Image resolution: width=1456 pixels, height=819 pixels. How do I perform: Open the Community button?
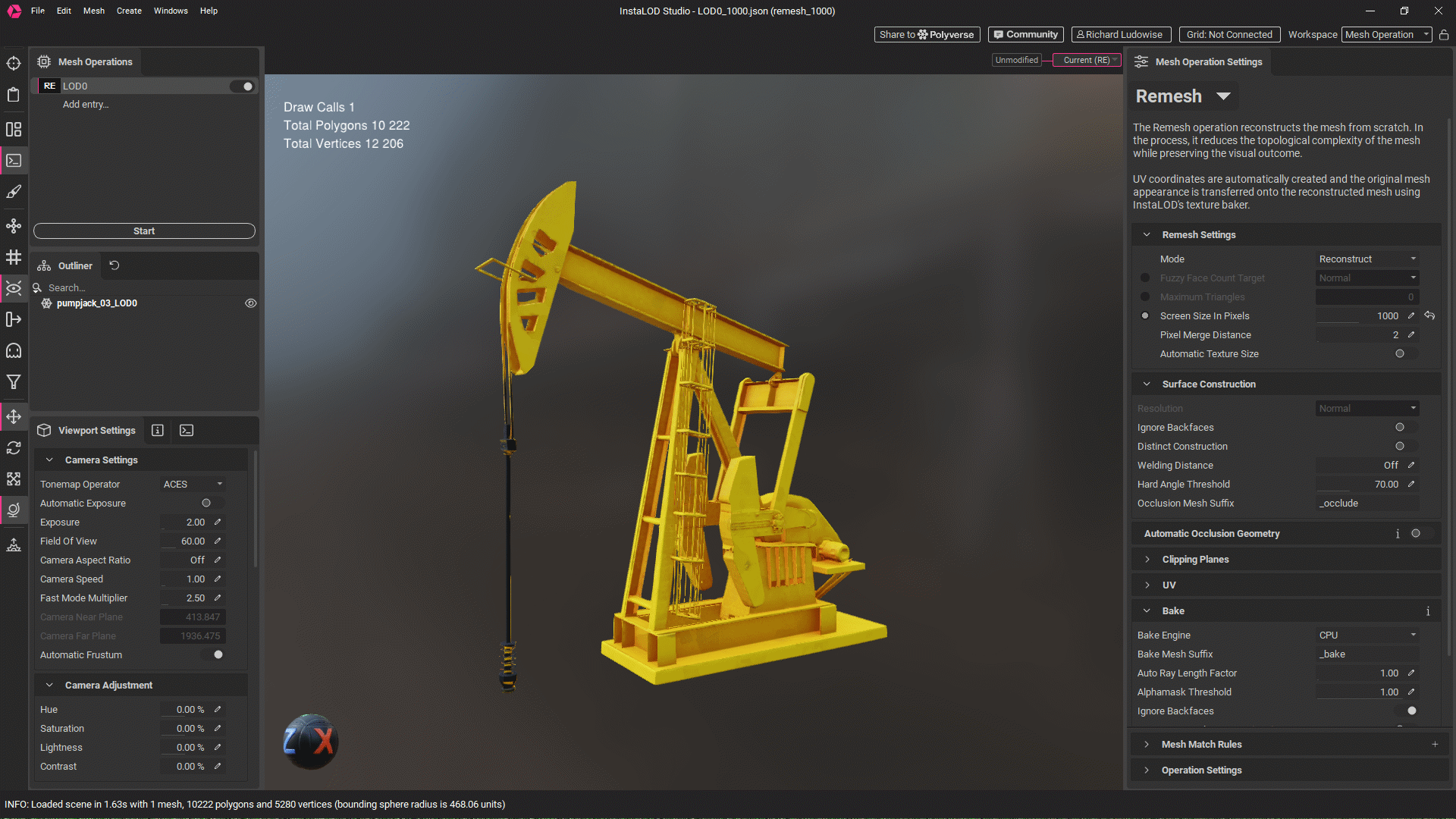coord(1026,35)
